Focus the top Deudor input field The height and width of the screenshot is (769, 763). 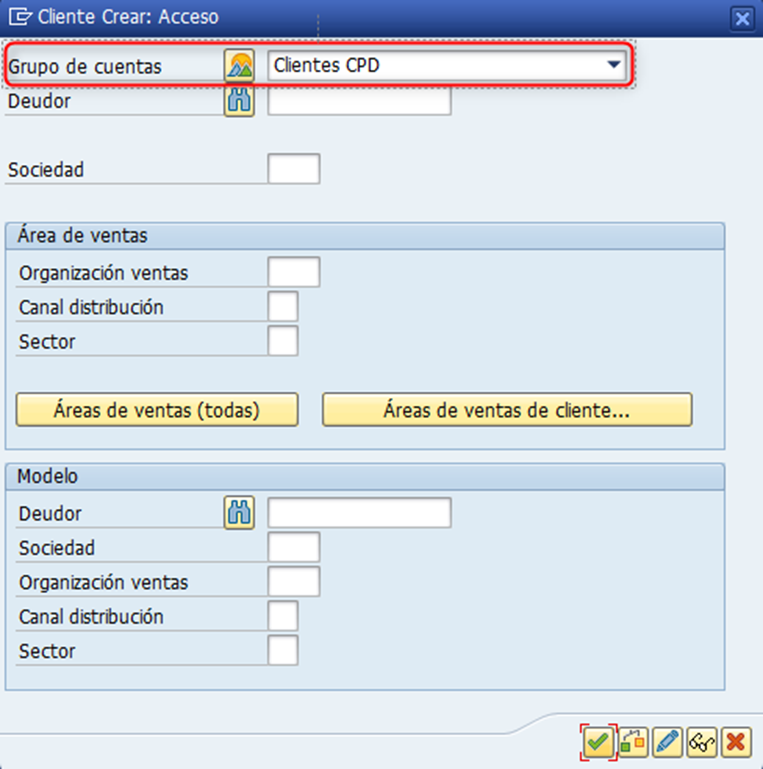(359, 101)
